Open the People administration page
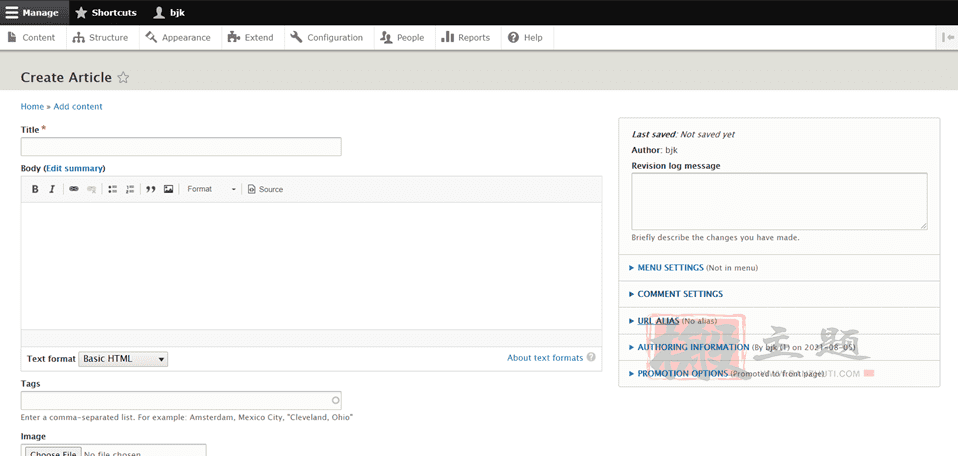Viewport: 959px width, 456px height. tap(402, 37)
